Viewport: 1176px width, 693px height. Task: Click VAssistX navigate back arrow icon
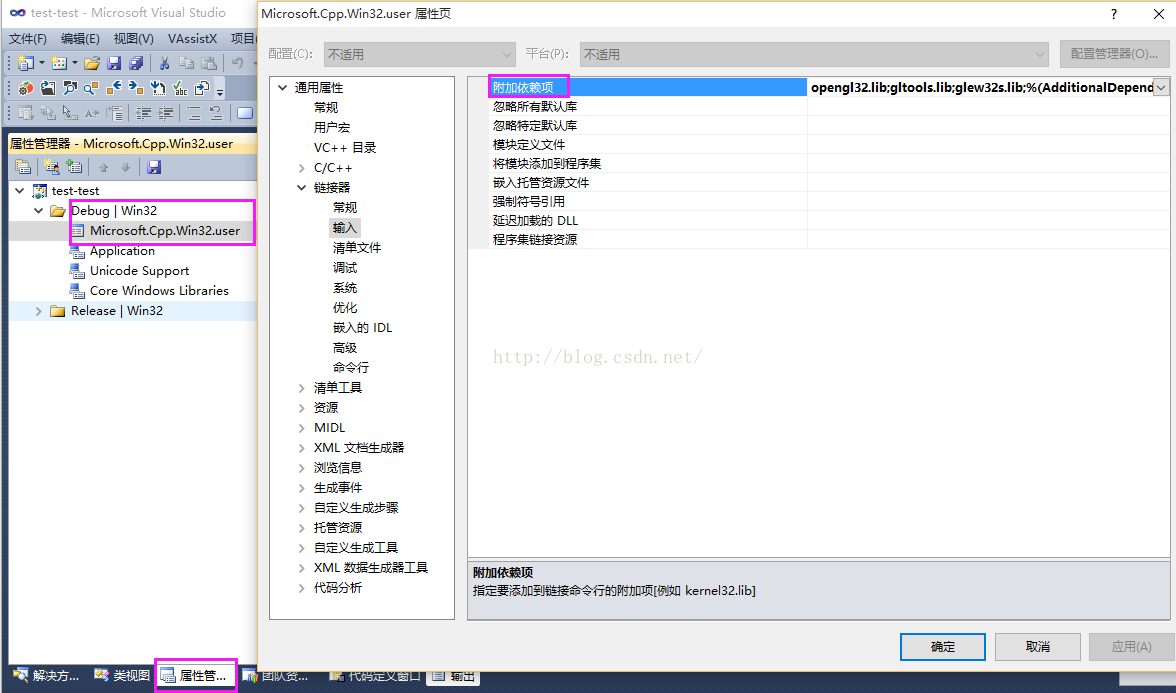tap(114, 88)
